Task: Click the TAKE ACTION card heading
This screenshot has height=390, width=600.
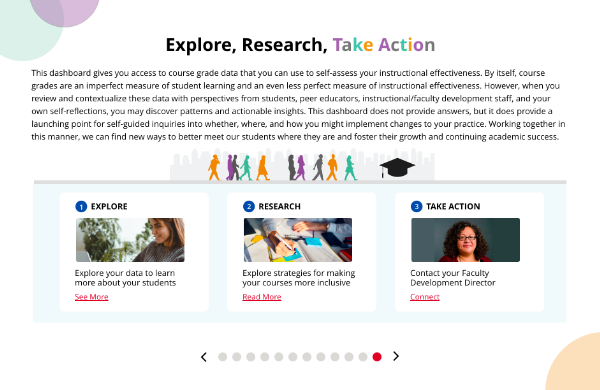Action: [453, 206]
